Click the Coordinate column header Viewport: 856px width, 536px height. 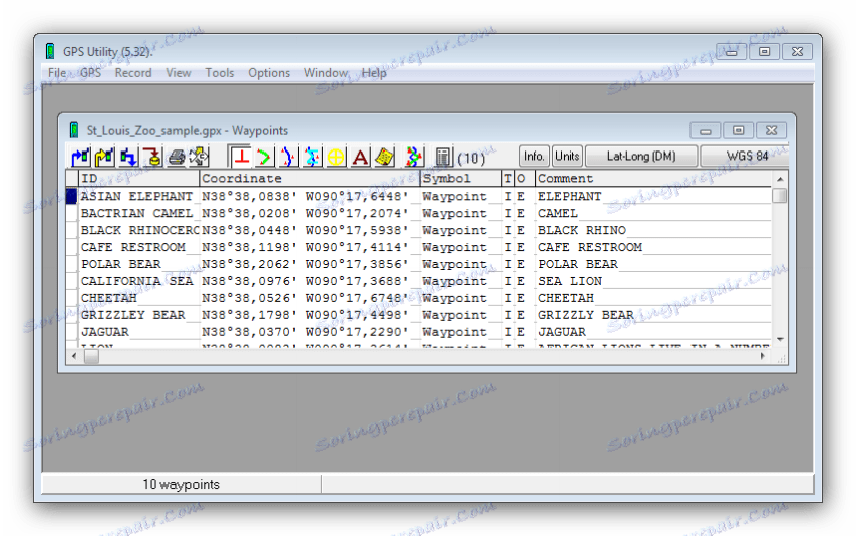click(x=310, y=178)
